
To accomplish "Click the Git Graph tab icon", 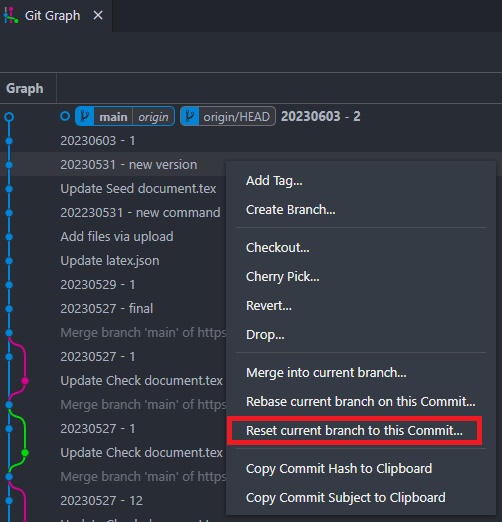I will tap(11, 15).
